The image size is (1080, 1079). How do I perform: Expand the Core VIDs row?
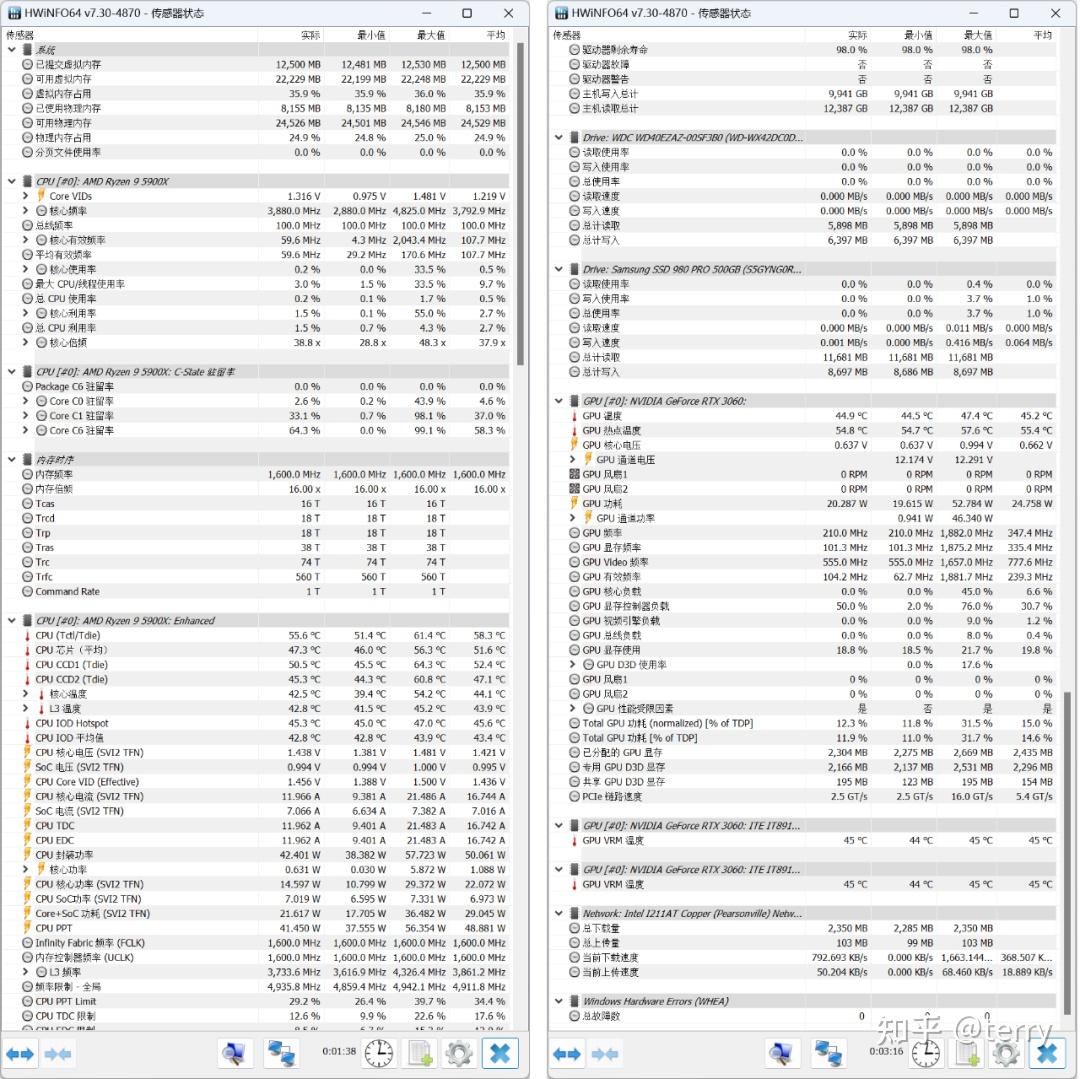[x=25, y=196]
